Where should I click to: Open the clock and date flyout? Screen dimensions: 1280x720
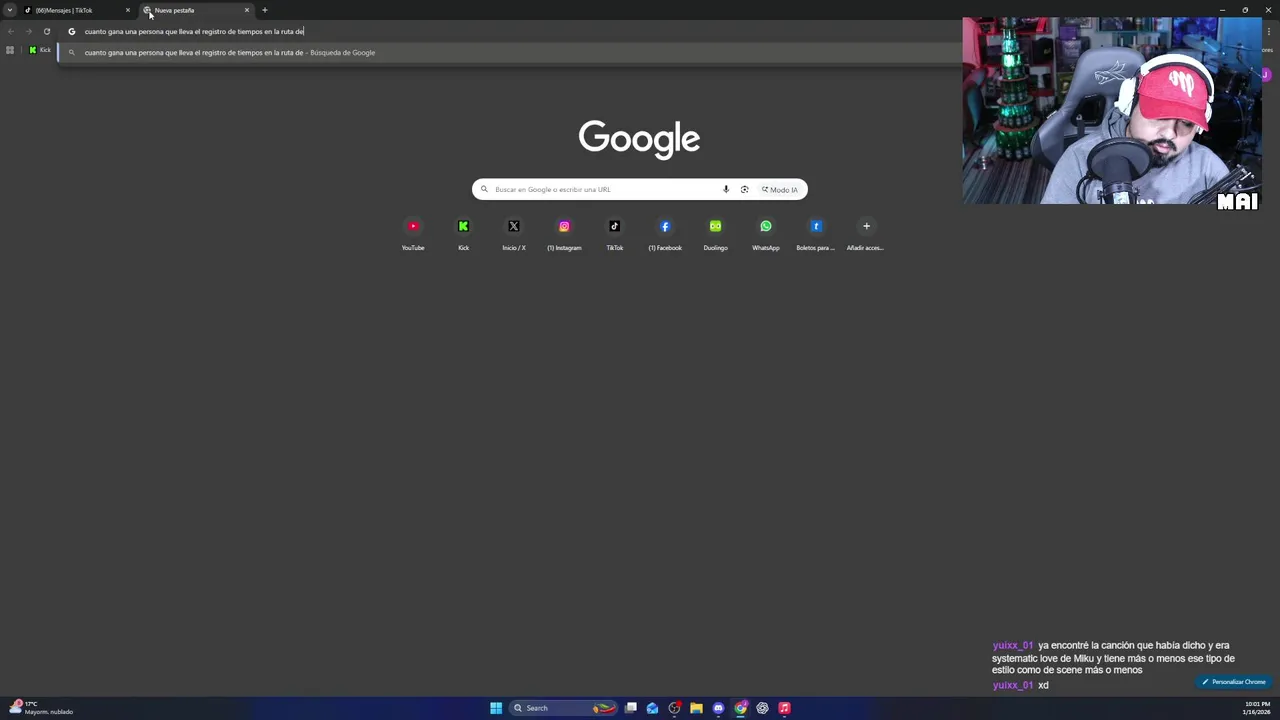1257,708
